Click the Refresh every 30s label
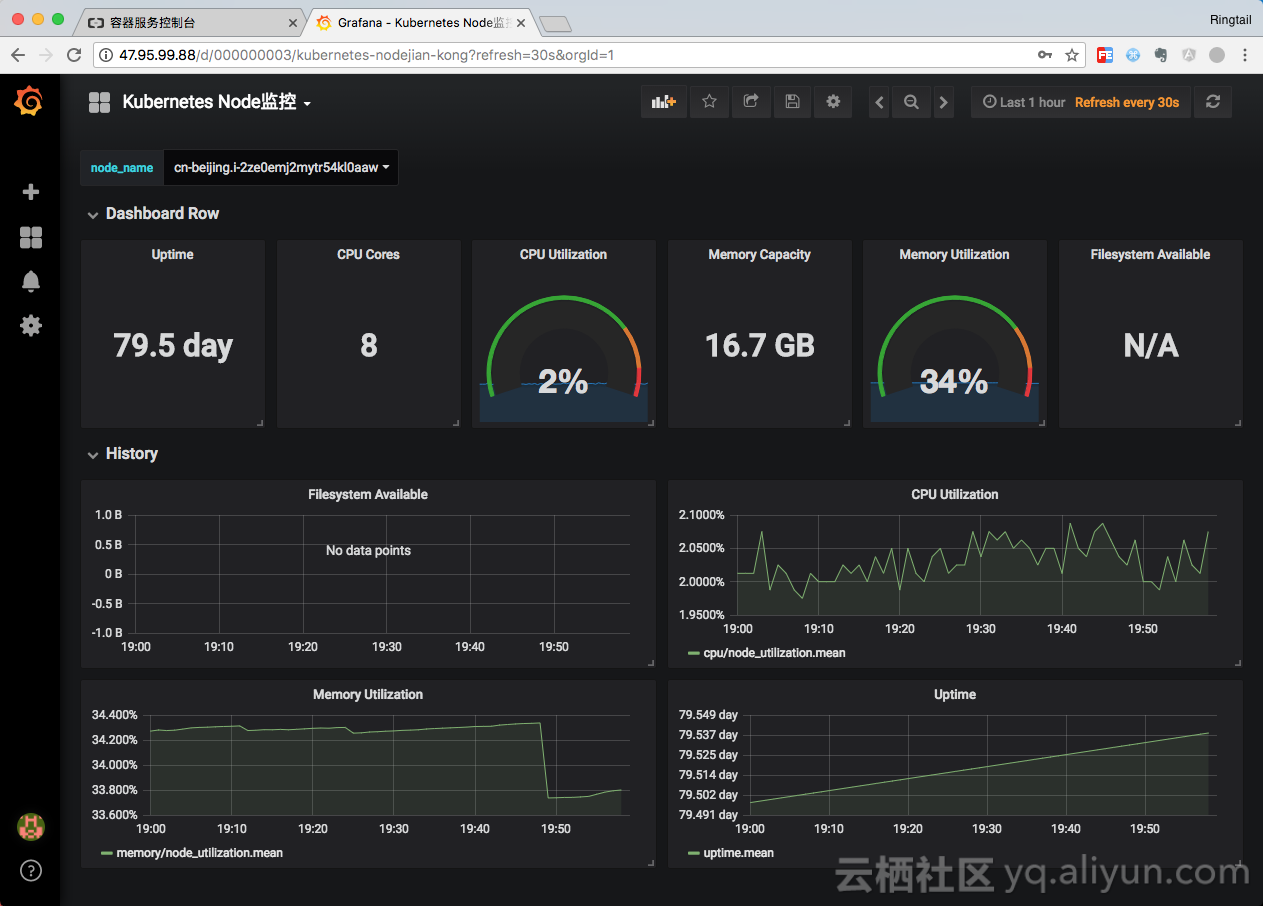 click(x=1127, y=102)
